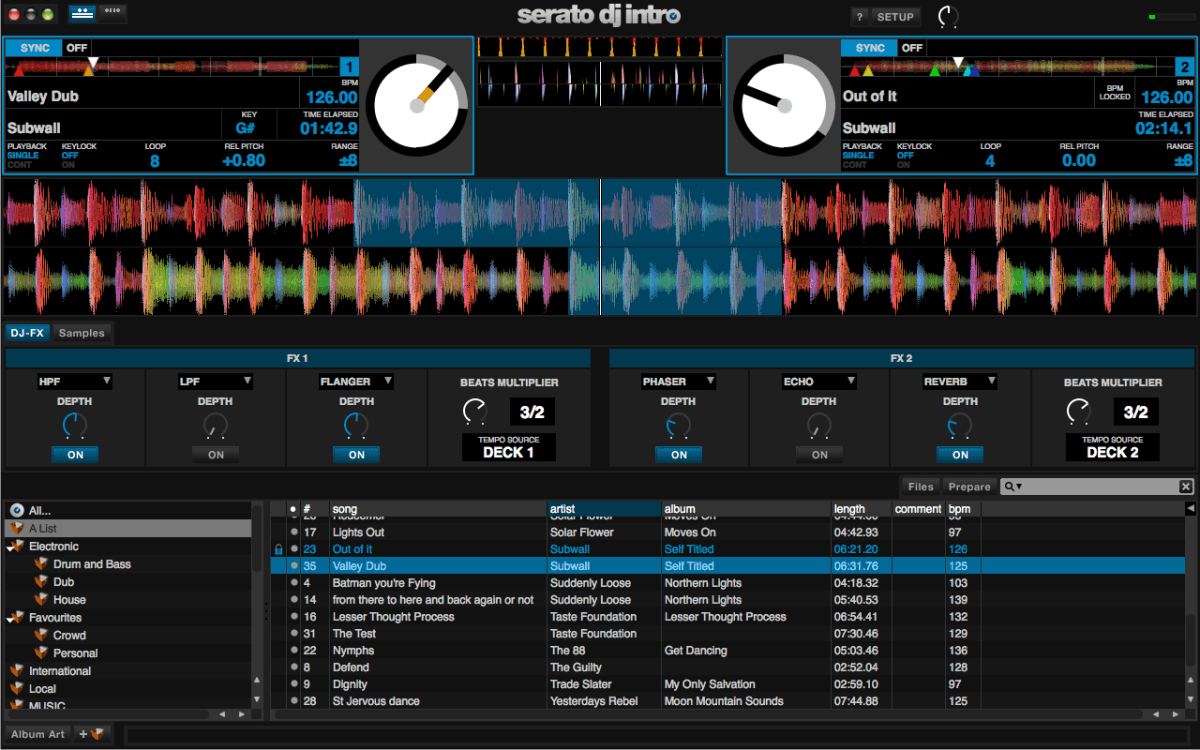The image size is (1200, 750).
Task: Click the Drum and Bass crate icon
Action: click(41, 564)
